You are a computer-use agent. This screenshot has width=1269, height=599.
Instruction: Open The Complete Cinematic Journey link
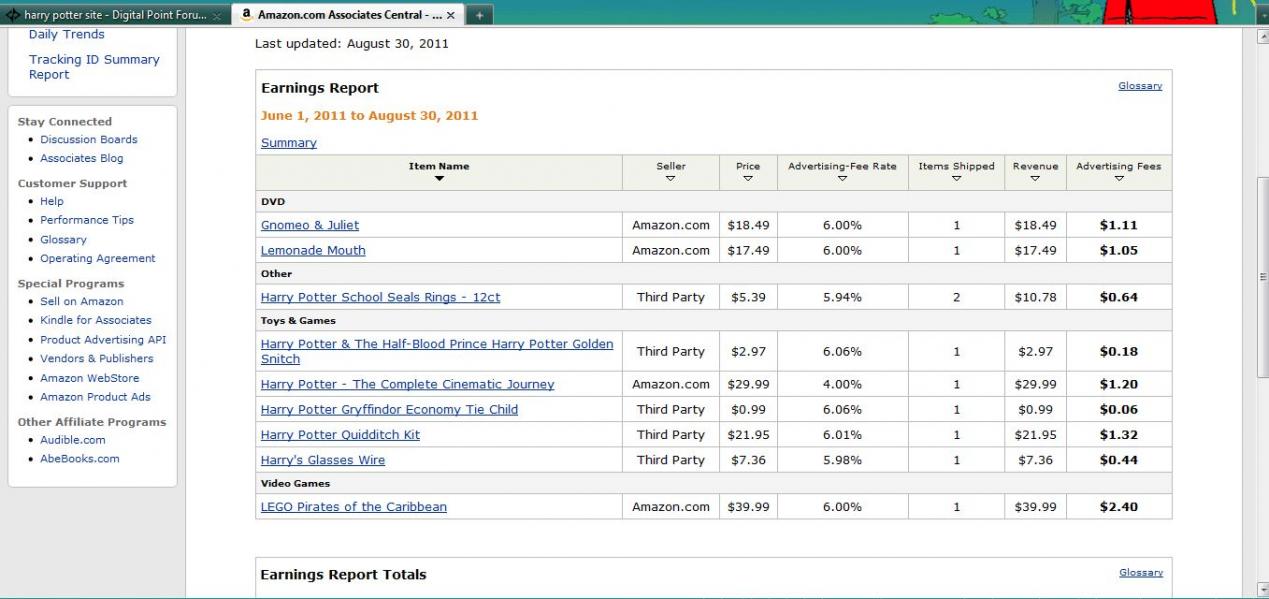pos(407,384)
